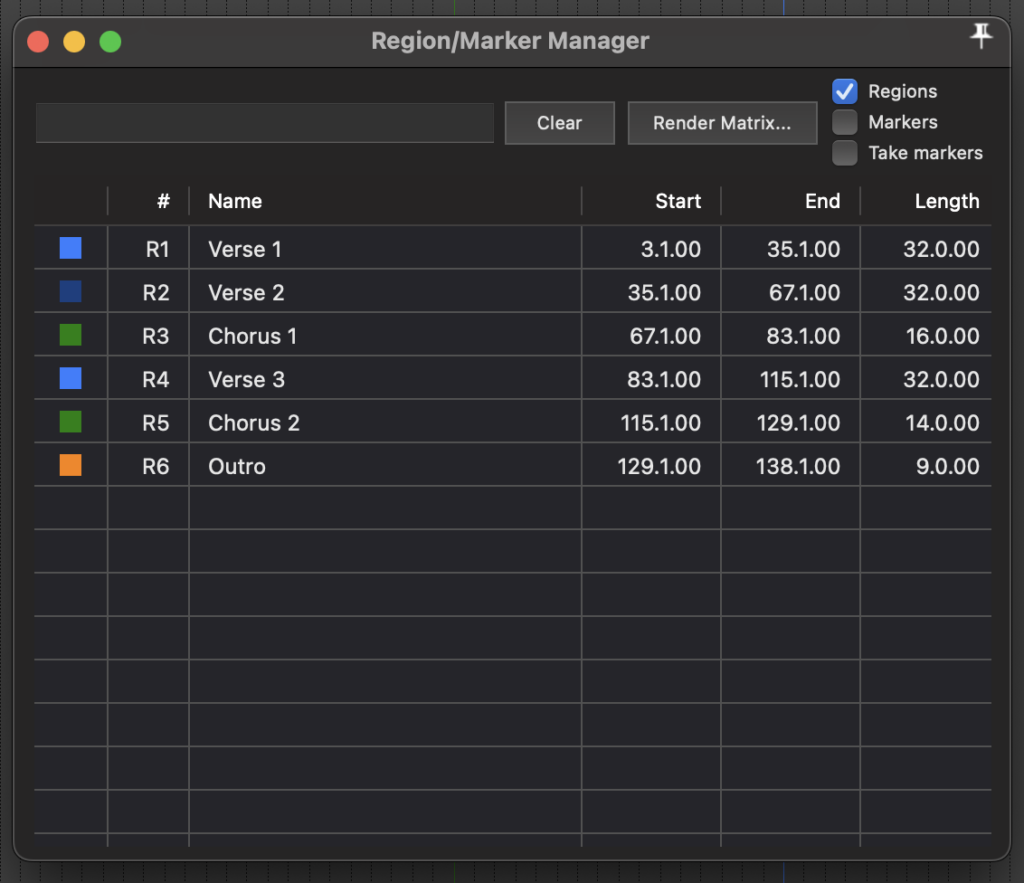Click region number R5
This screenshot has width=1024, height=883.
[x=156, y=423]
